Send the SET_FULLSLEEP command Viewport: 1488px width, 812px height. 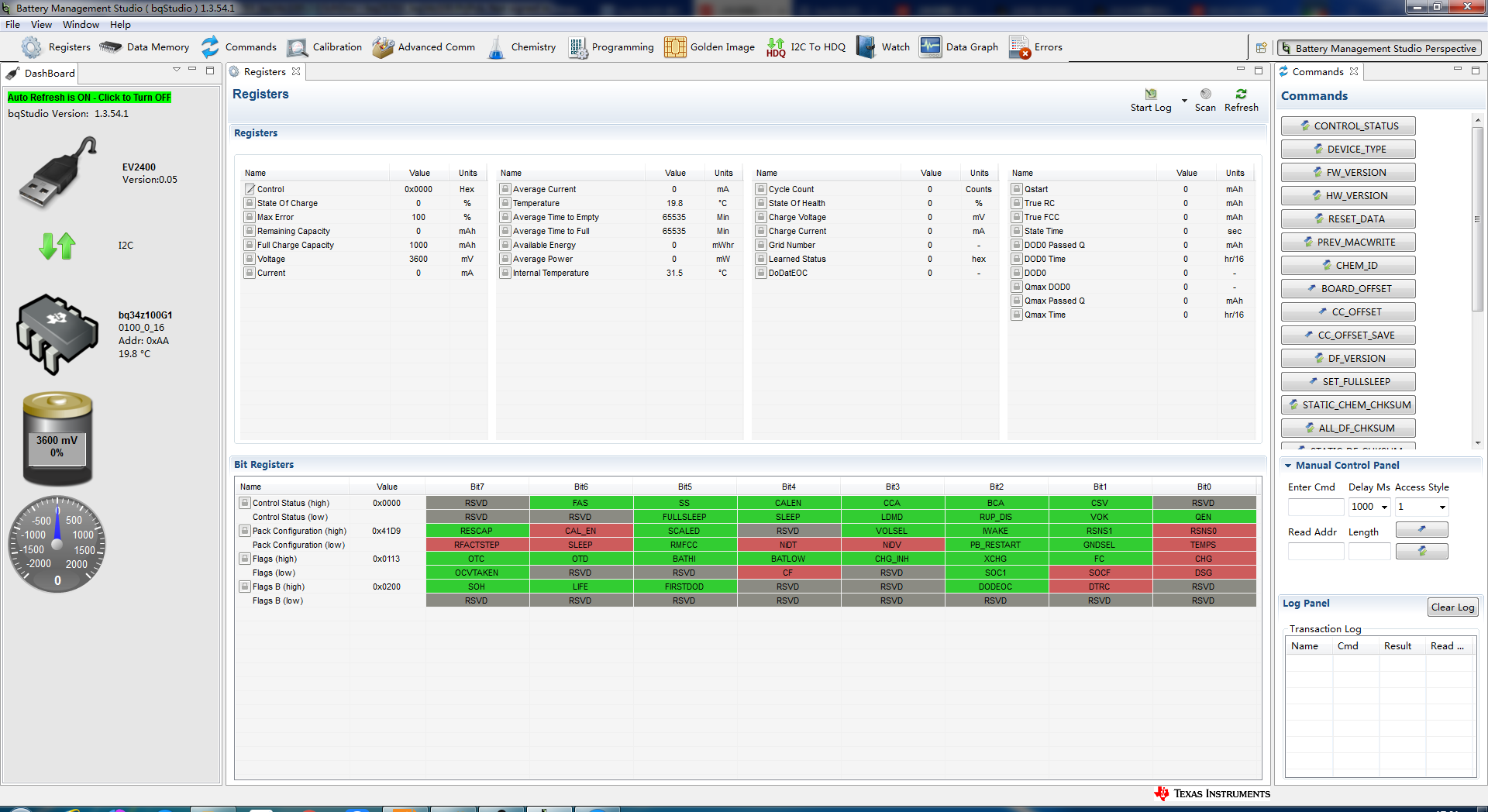point(1348,382)
